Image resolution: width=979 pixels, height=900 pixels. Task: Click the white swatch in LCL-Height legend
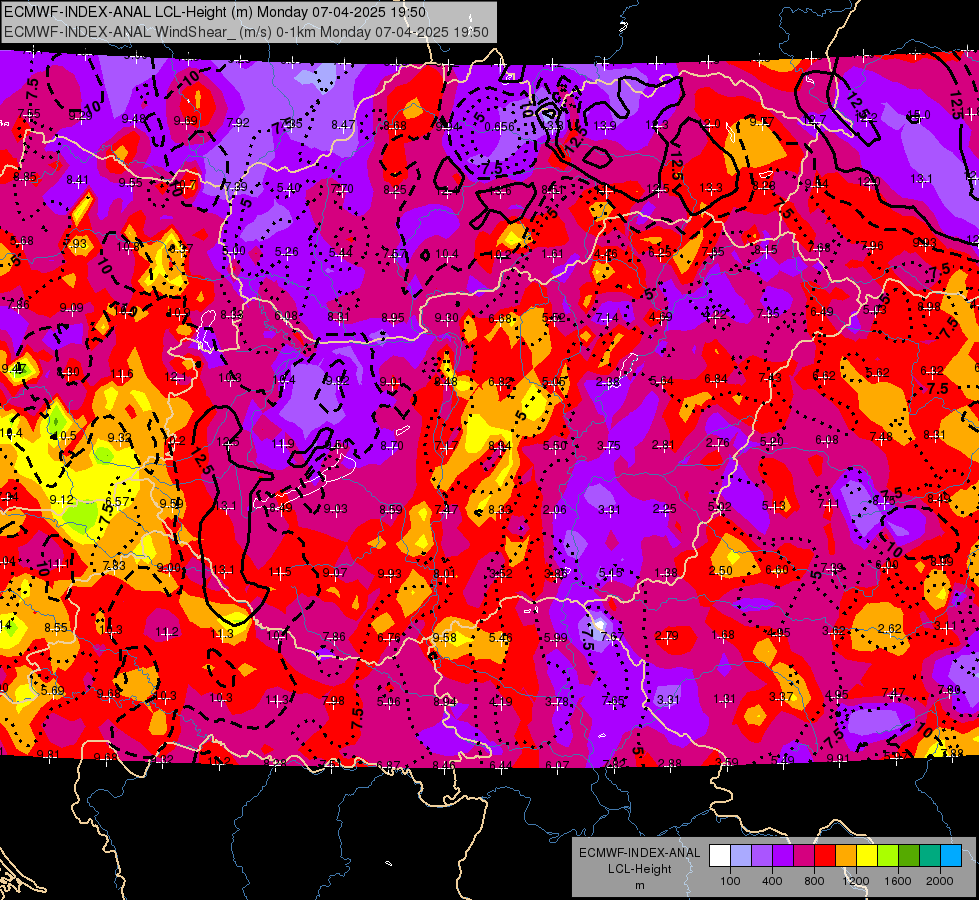coord(719,856)
